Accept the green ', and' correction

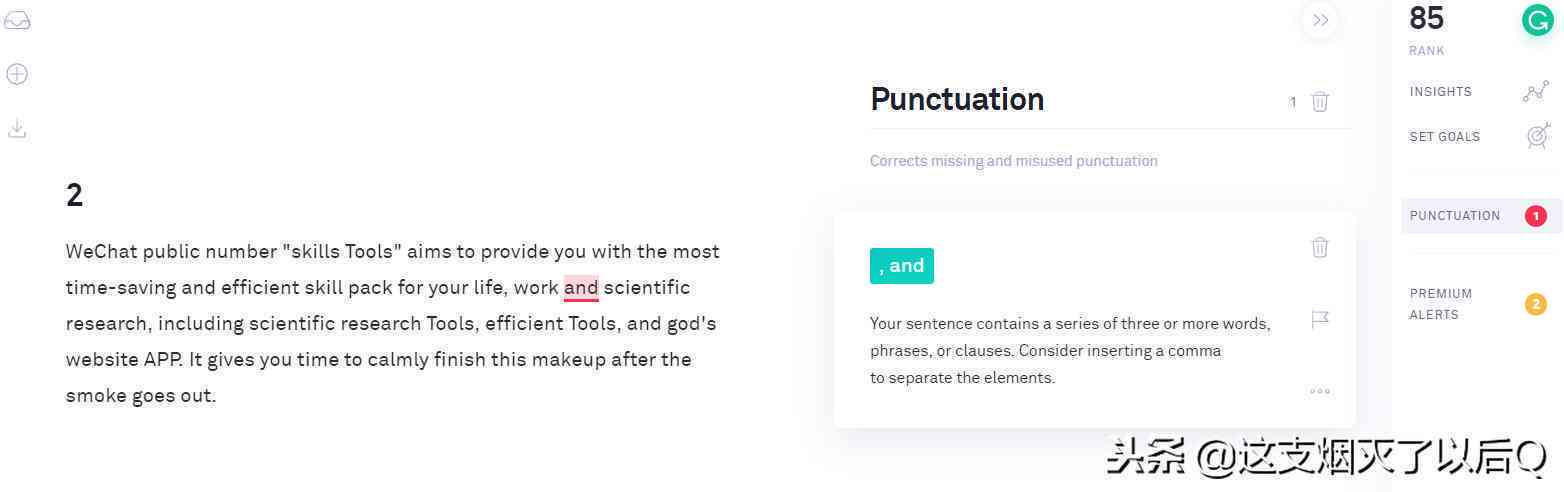[902, 266]
